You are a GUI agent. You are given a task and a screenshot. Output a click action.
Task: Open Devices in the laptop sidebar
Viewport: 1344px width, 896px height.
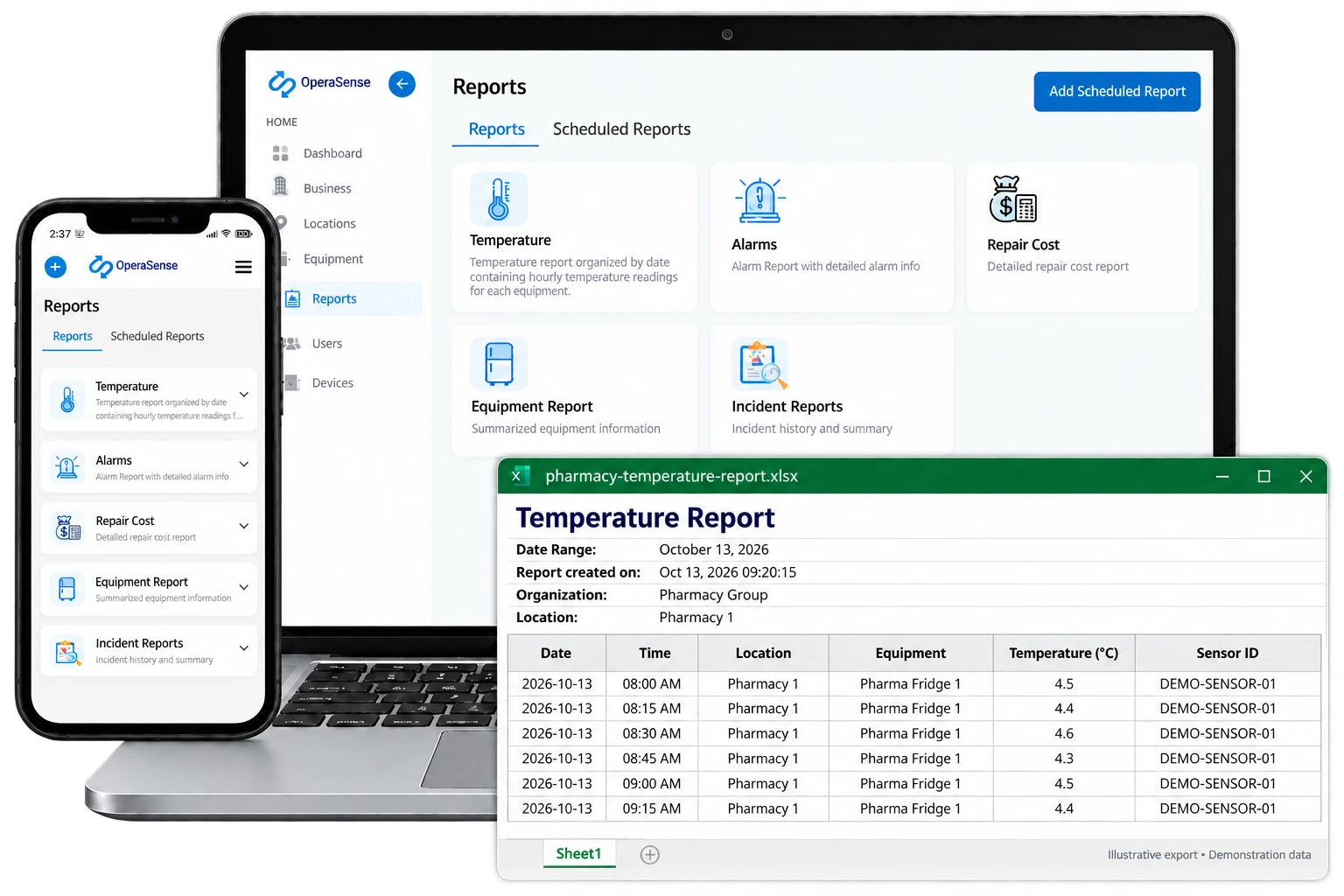tap(332, 382)
